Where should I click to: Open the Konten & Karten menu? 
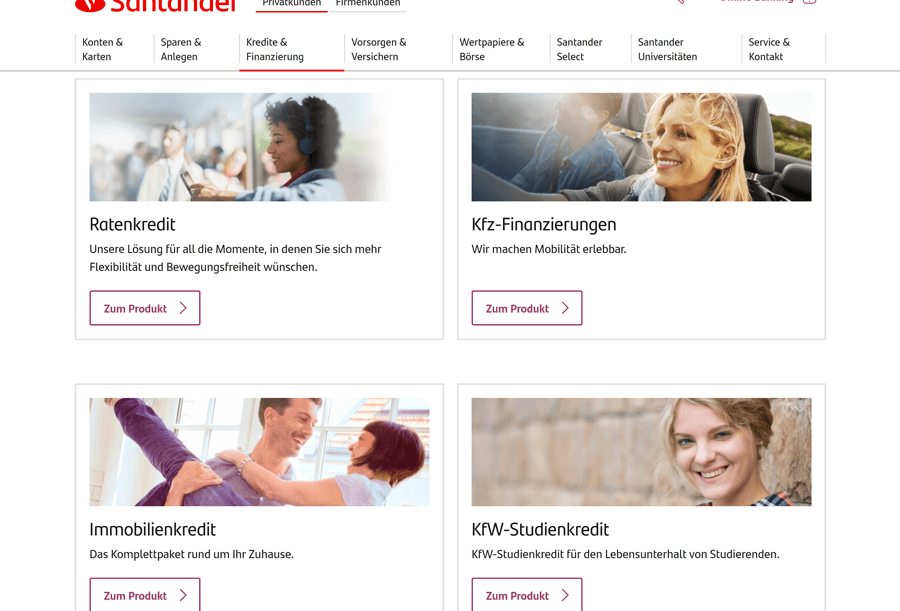(103, 49)
